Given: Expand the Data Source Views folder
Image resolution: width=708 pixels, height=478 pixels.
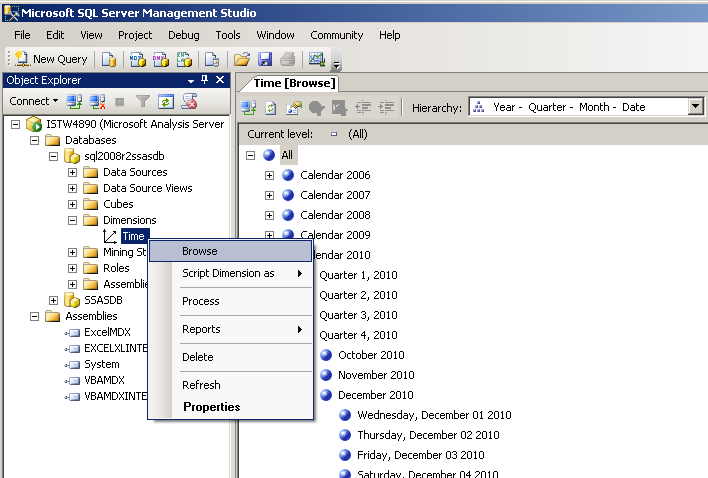Looking at the screenshot, I should pos(72,188).
